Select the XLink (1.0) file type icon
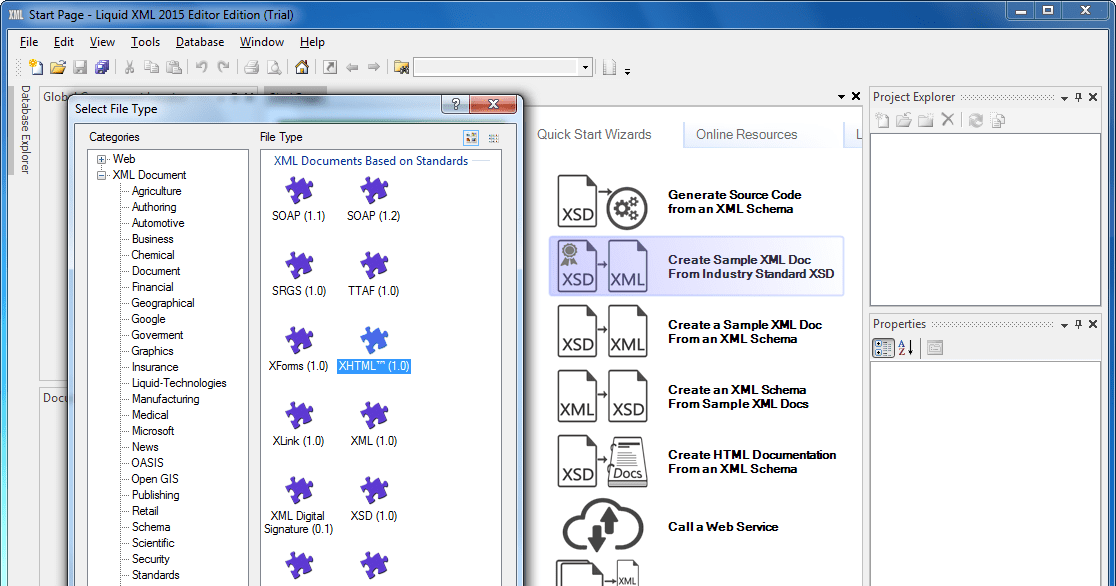Image resolution: width=1116 pixels, height=586 pixels. (297, 413)
